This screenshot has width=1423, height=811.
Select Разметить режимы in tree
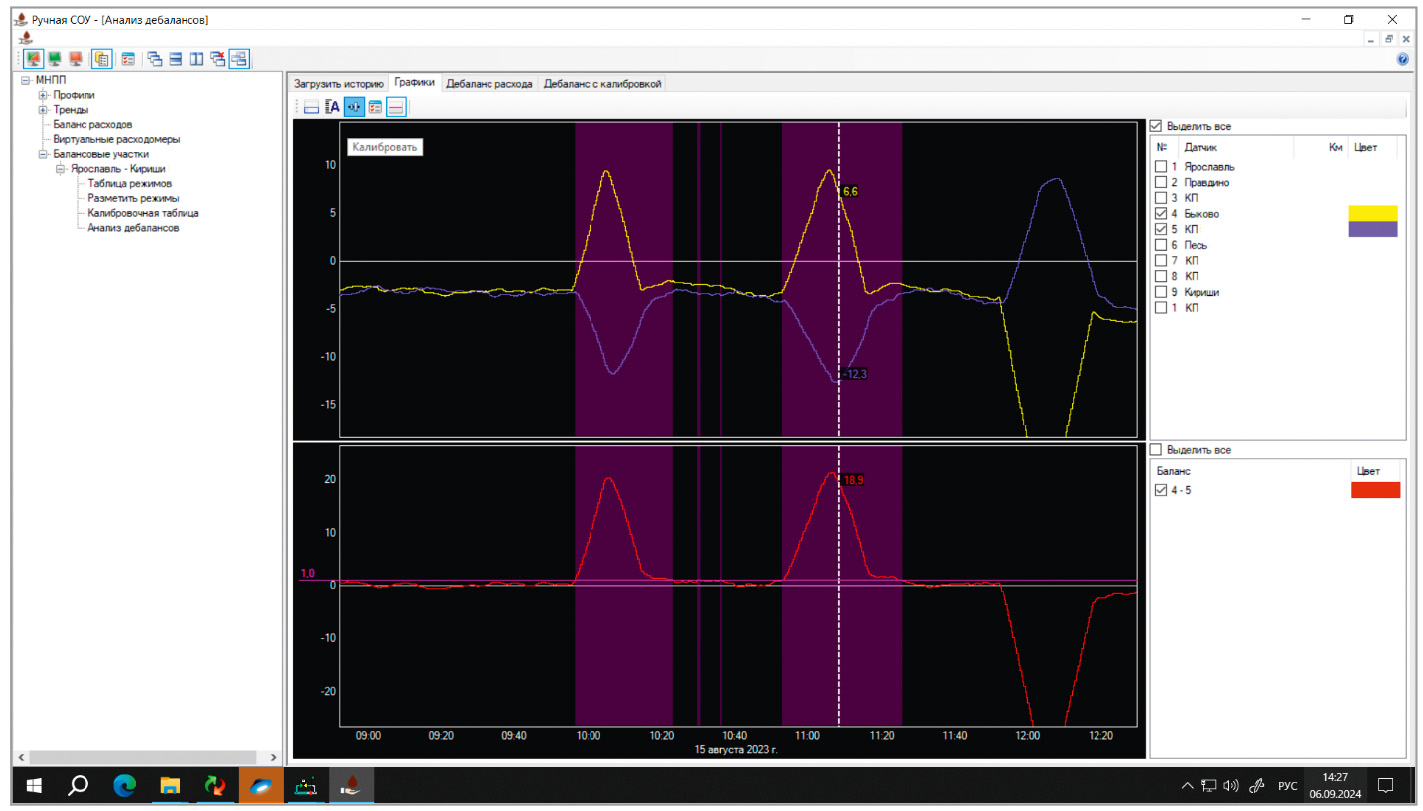click(133, 199)
